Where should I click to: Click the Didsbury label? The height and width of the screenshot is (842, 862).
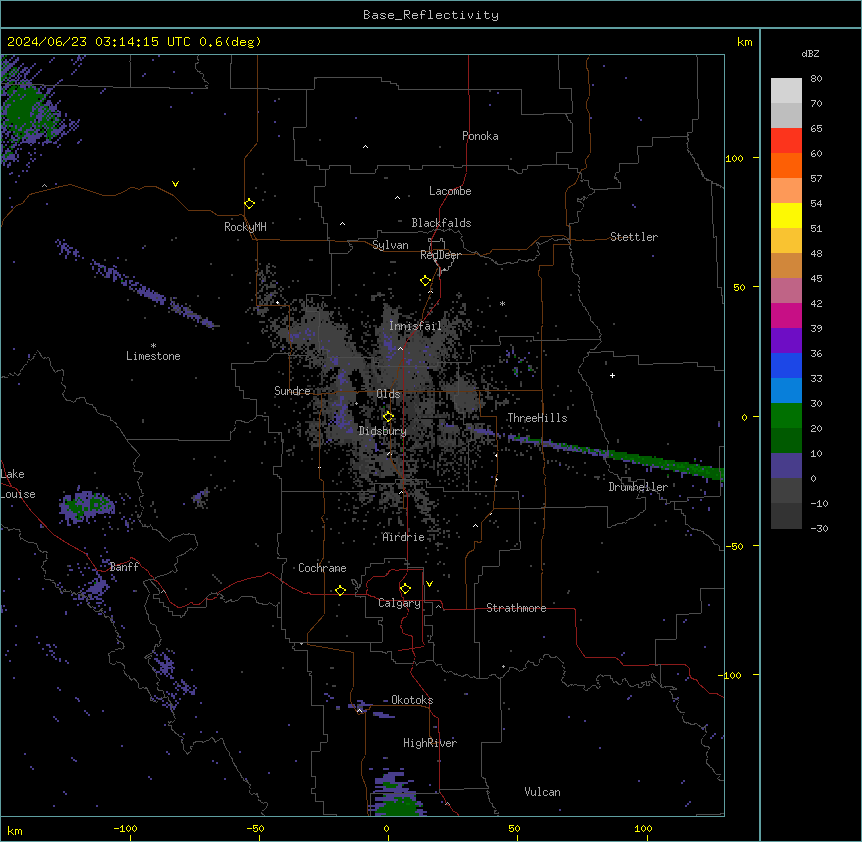tap(382, 431)
